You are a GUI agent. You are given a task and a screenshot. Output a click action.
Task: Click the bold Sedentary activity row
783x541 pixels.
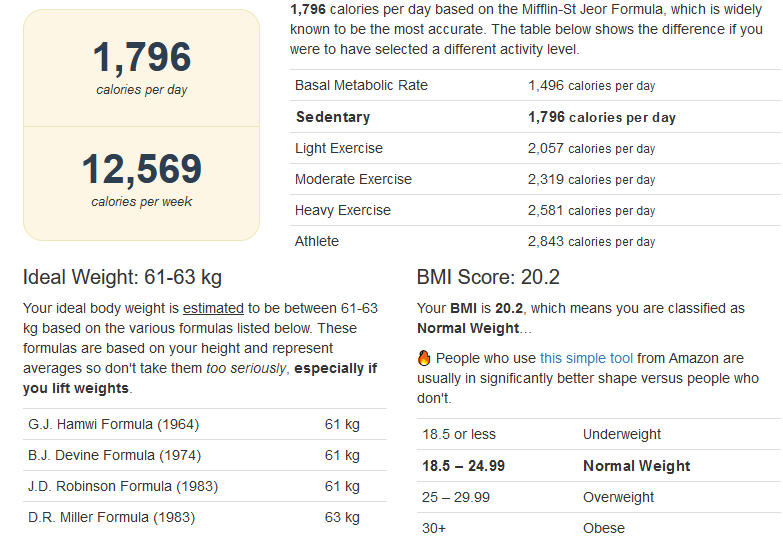[x=535, y=117]
